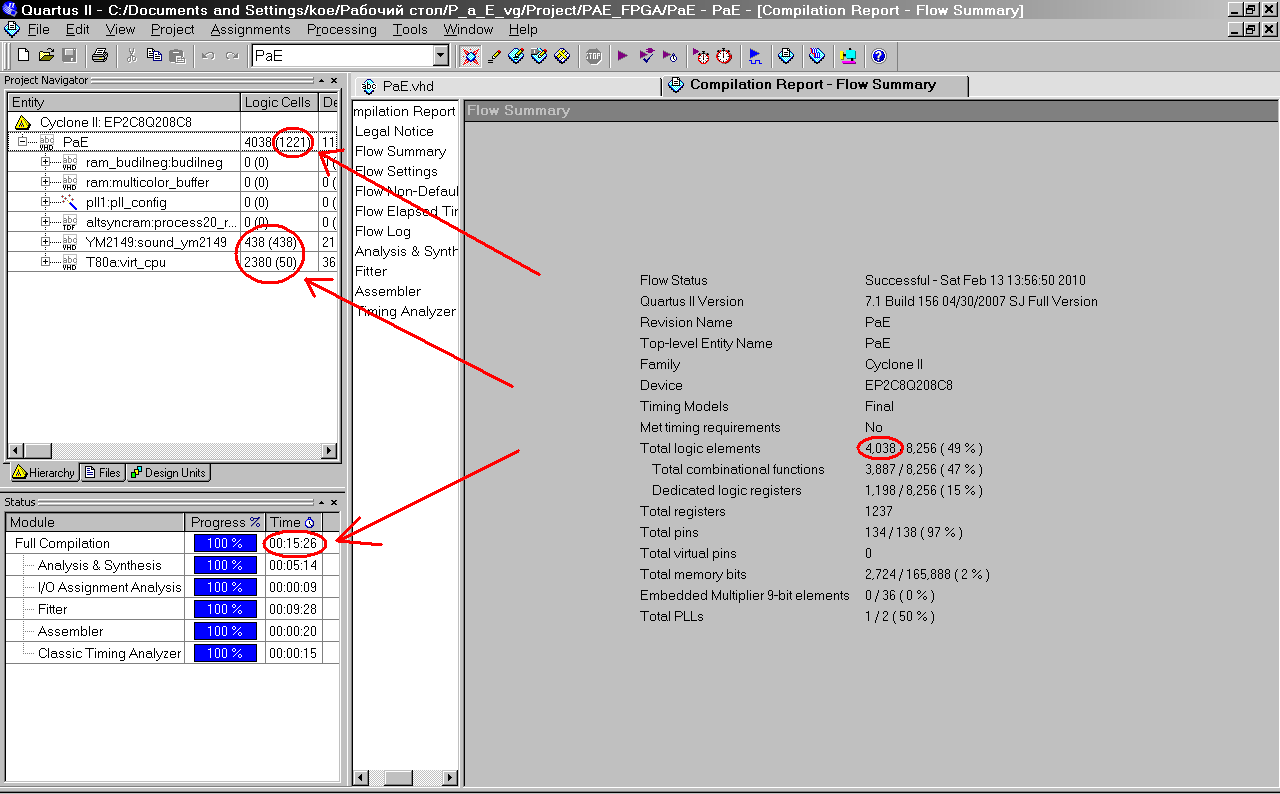This screenshot has width=1280, height=794.
Task: Select Fitter in the compilation report tree
Action: click(371, 271)
